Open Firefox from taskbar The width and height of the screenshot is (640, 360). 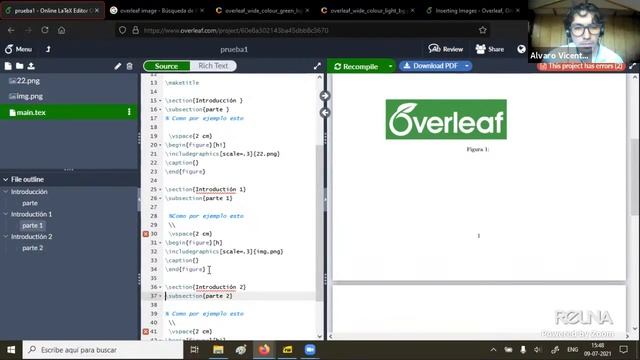(264, 350)
